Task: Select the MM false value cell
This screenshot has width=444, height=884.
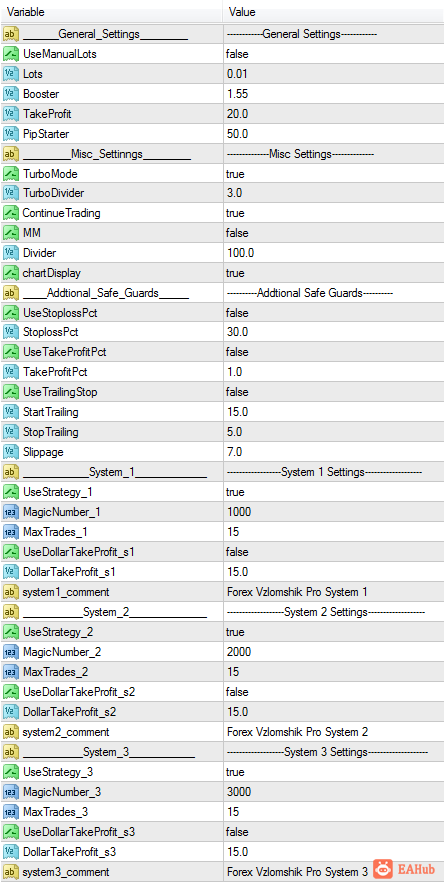Action: 334,233
